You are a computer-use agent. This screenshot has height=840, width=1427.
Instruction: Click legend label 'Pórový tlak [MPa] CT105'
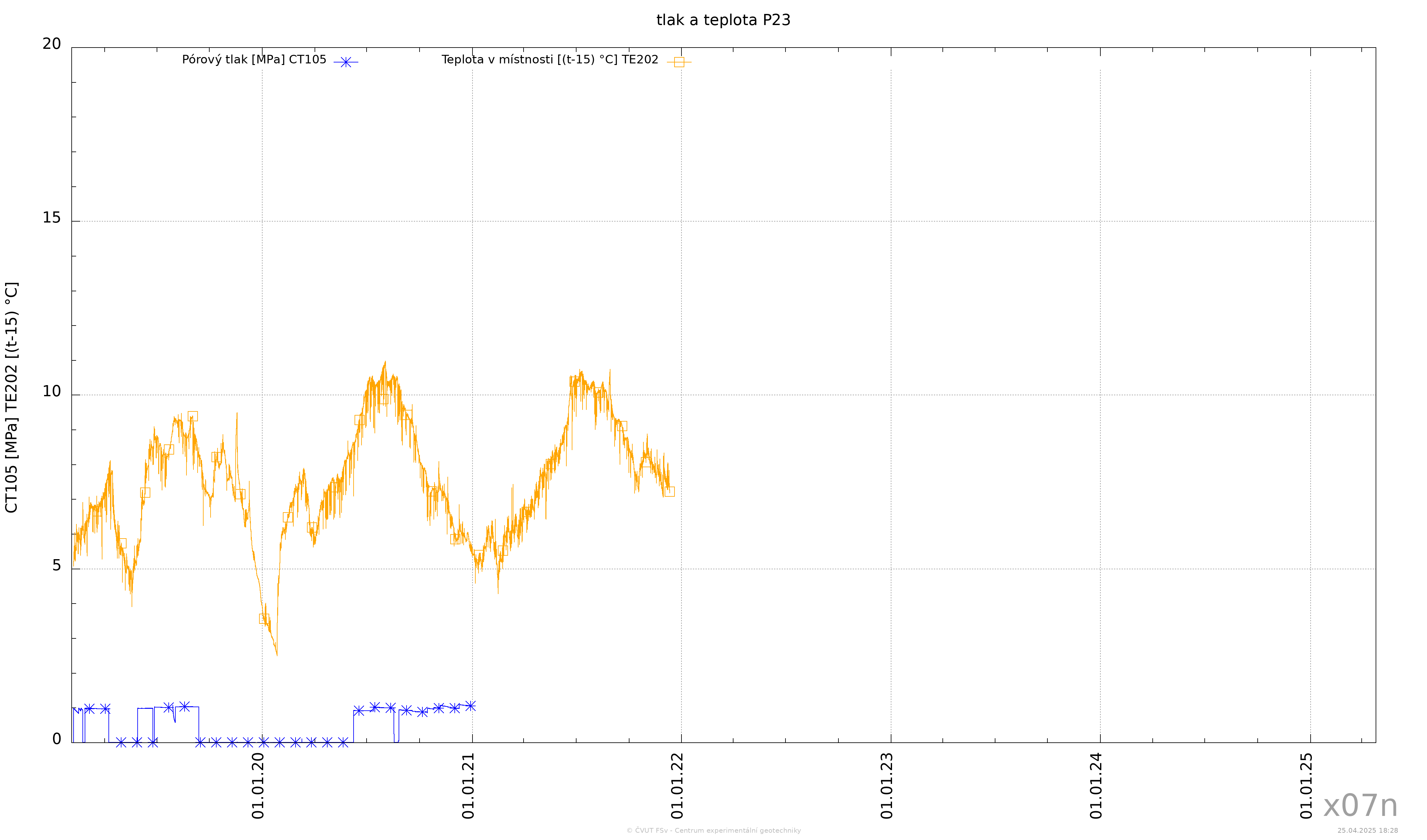[254, 60]
